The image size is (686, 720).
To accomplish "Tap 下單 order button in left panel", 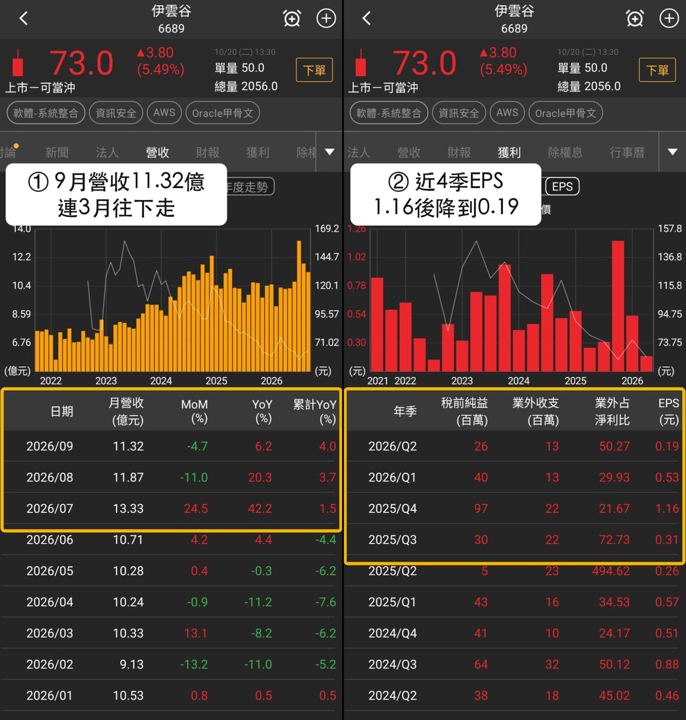I will pos(315,70).
